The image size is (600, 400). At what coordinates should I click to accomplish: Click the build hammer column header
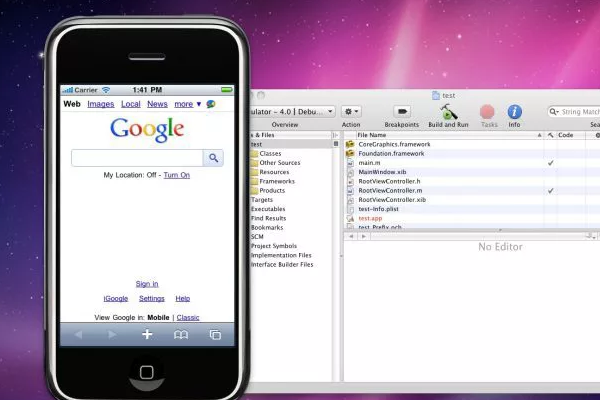coord(550,135)
